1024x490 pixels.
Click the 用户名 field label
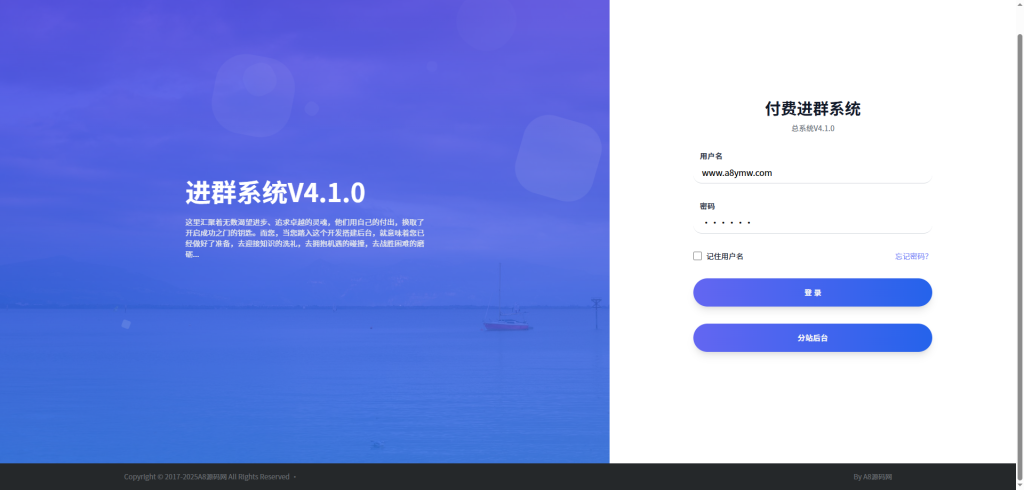pyautogui.click(x=711, y=156)
